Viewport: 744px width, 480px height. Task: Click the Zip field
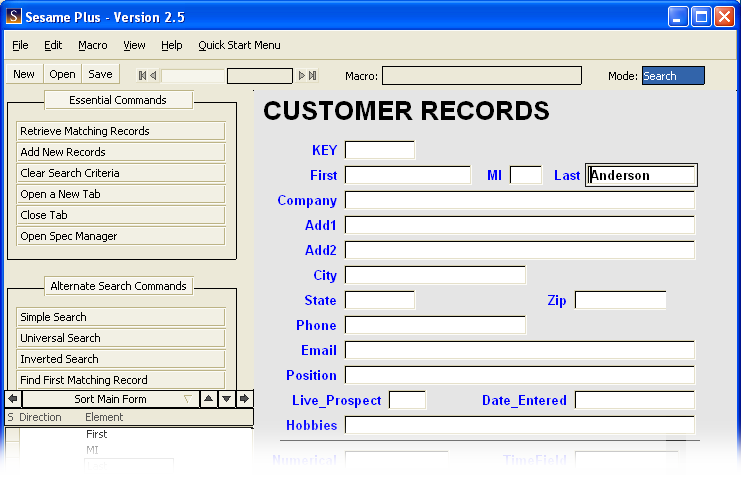[x=620, y=300]
